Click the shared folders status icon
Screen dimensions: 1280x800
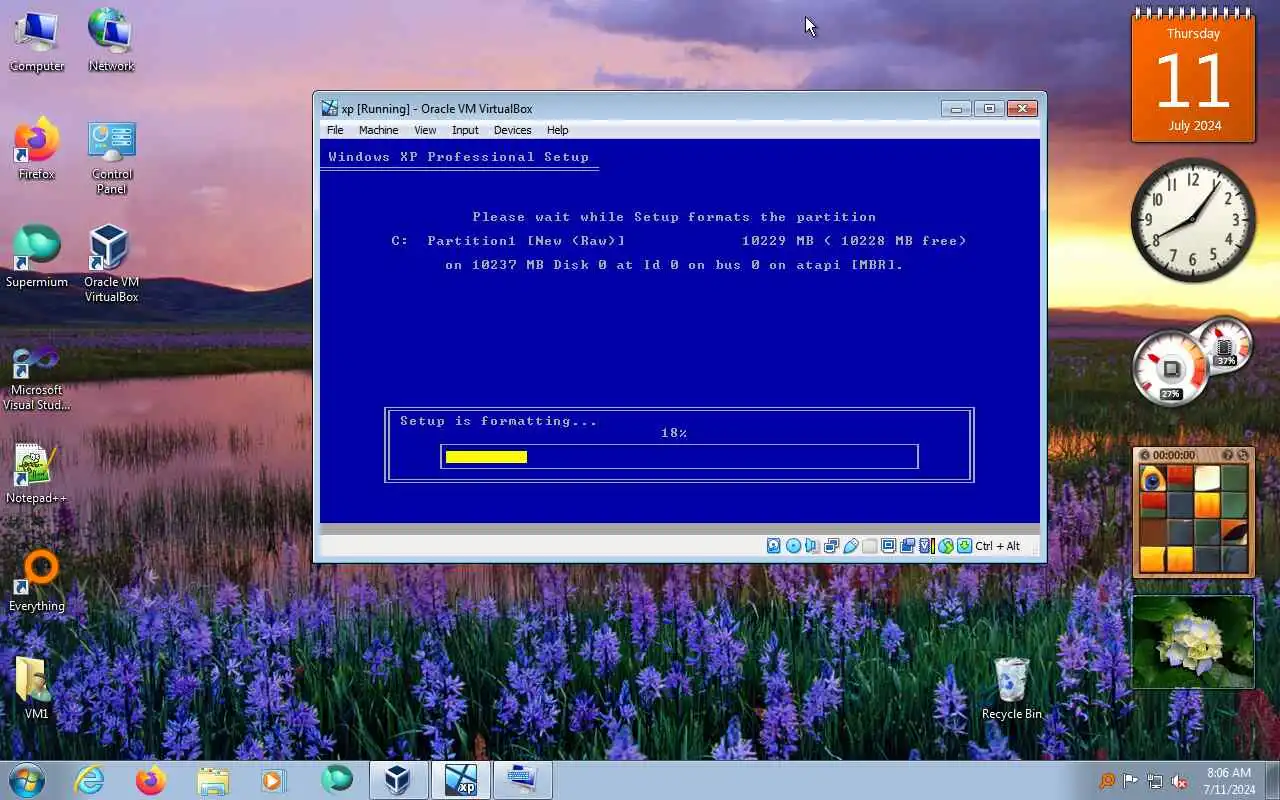click(x=869, y=546)
